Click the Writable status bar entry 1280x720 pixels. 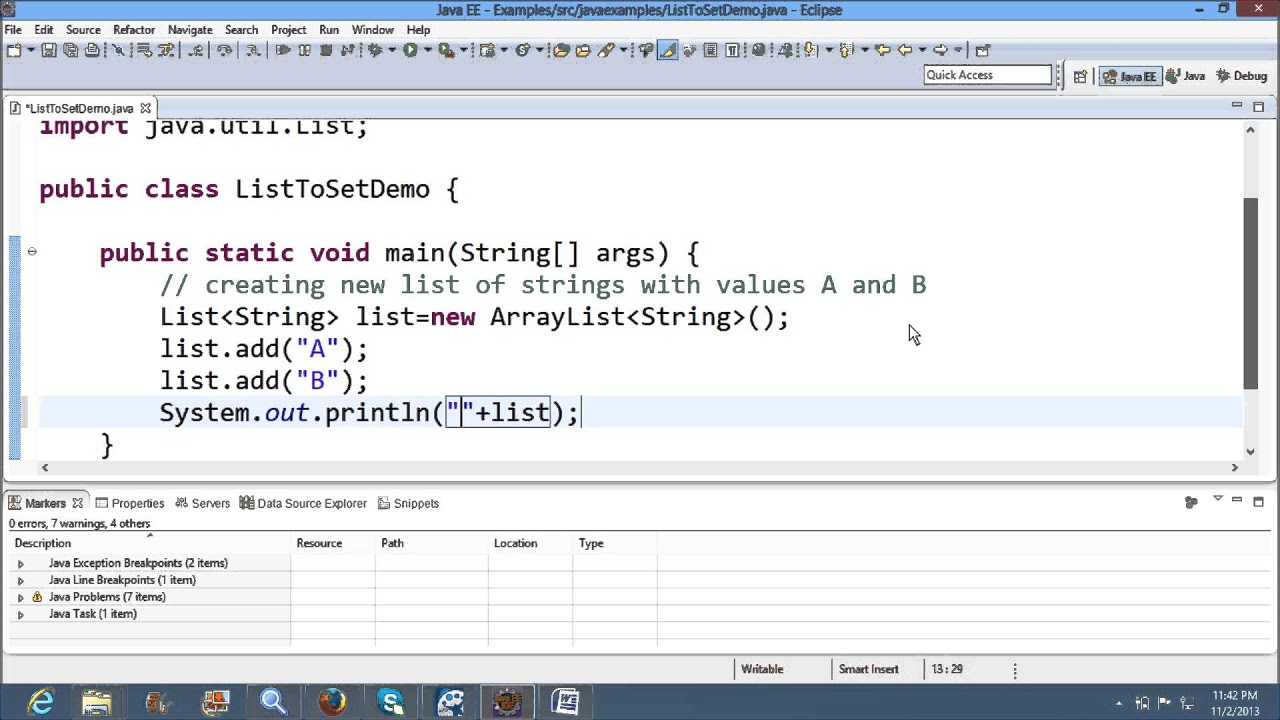pyautogui.click(x=762, y=669)
